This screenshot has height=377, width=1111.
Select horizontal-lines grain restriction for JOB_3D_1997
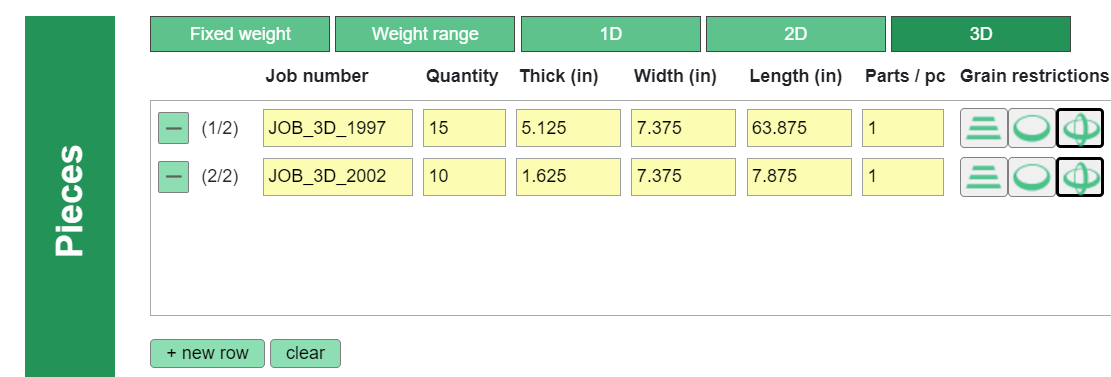[x=983, y=128]
